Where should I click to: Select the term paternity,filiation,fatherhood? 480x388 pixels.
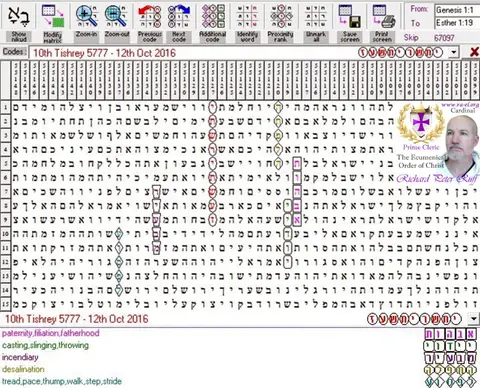(51, 333)
